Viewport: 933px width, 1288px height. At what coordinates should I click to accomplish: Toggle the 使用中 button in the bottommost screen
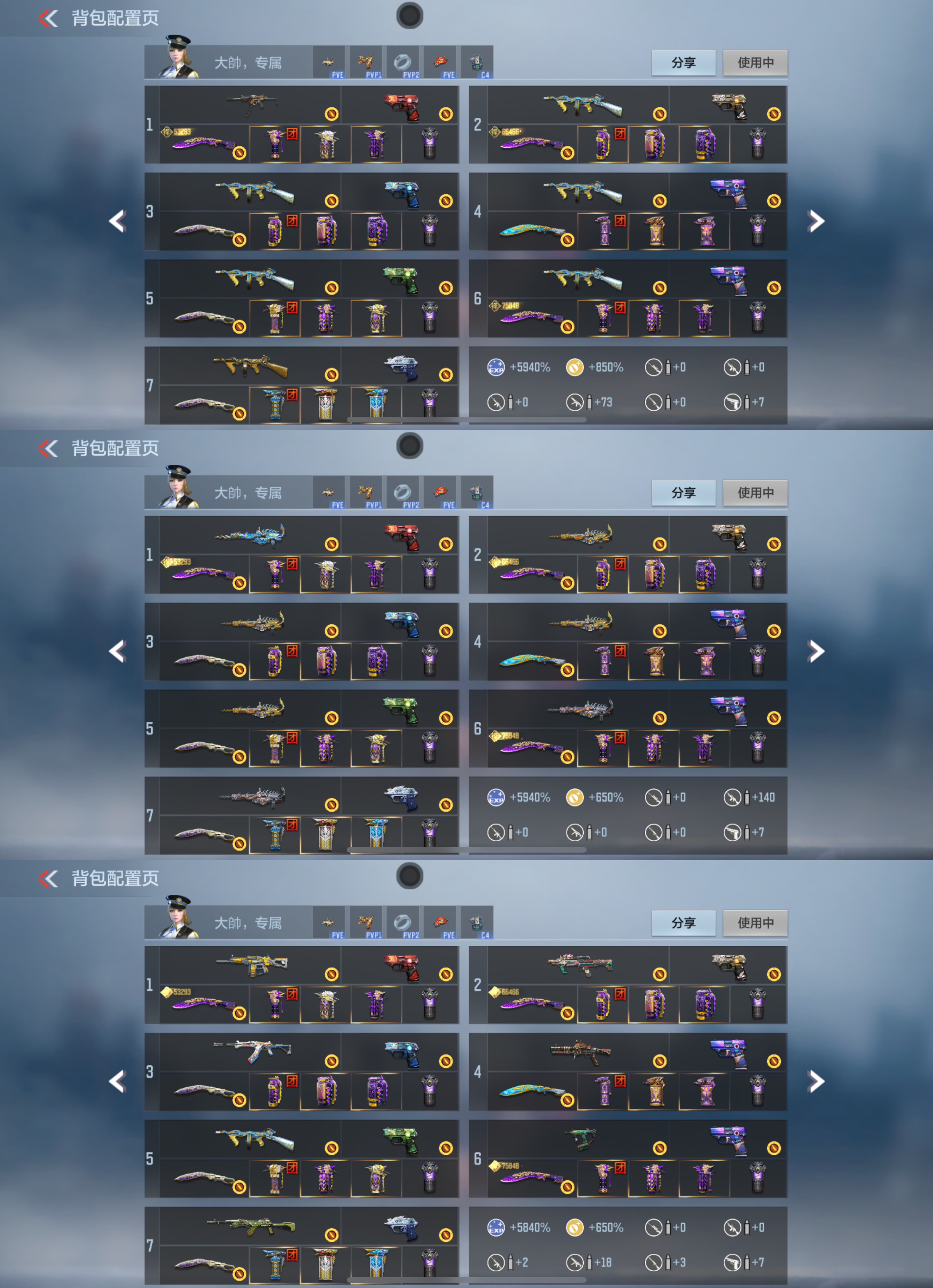pos(755,923)
